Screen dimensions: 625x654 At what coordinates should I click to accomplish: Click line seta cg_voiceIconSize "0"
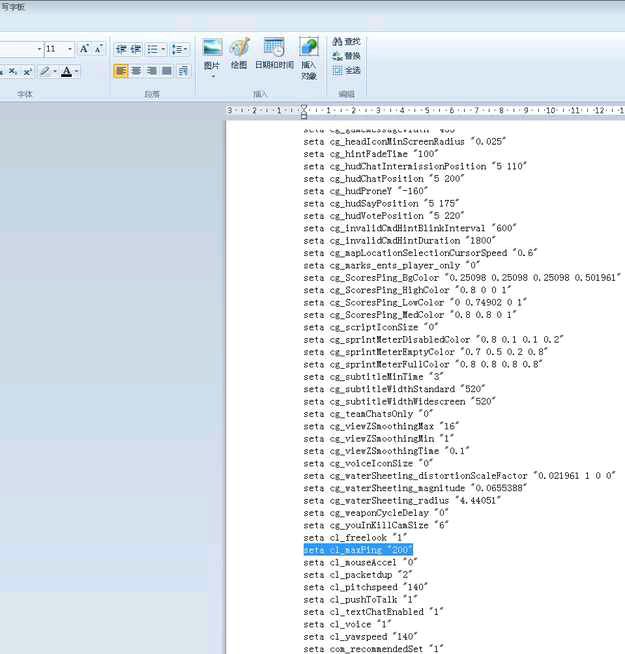click(368, 463)
